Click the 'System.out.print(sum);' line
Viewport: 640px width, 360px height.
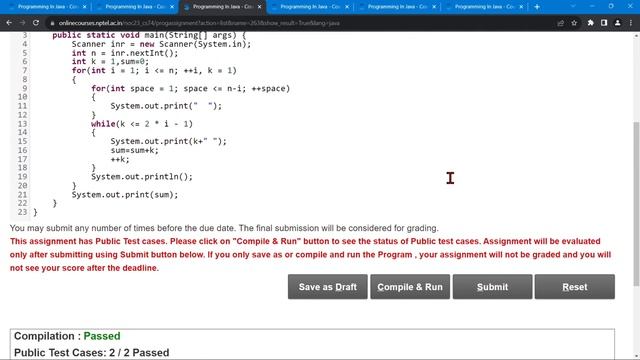pos(125,195)
